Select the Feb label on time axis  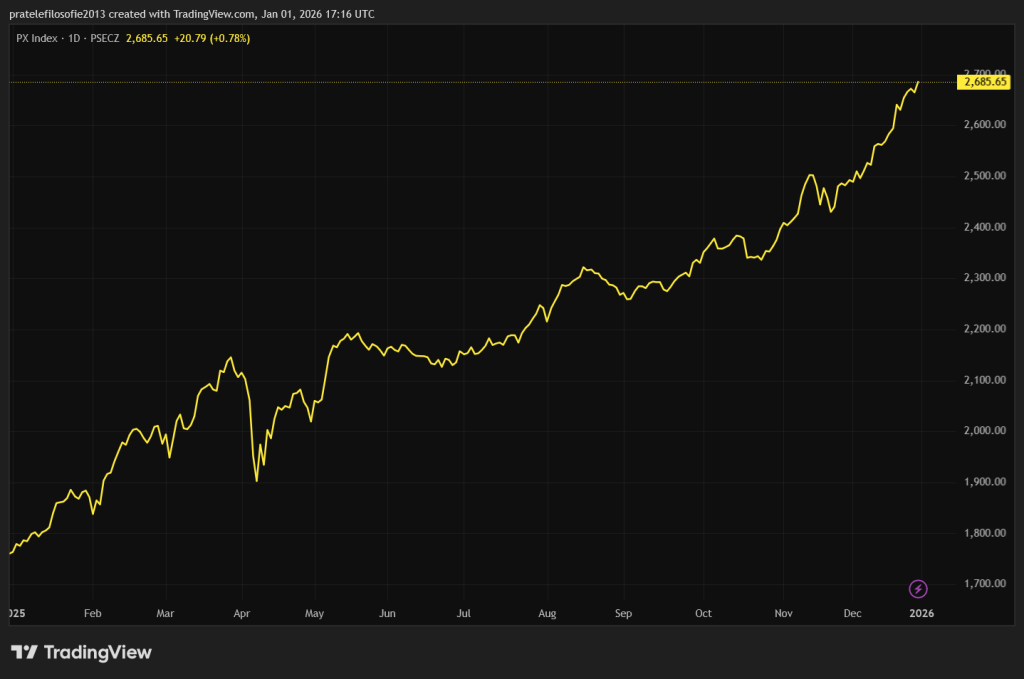[x=93, y=613]
